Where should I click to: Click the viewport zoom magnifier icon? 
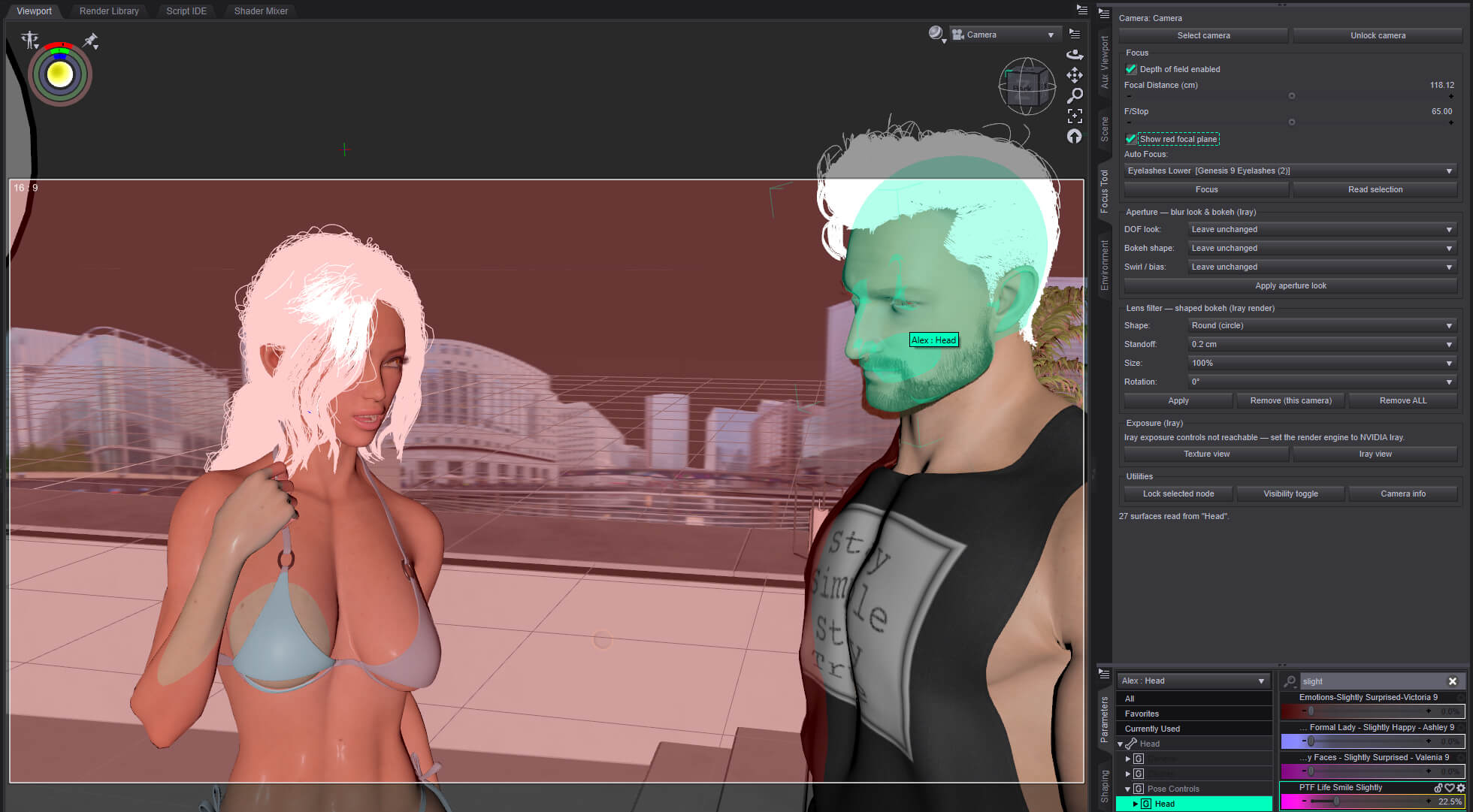pyautogui.click(x=1075, y=95)
